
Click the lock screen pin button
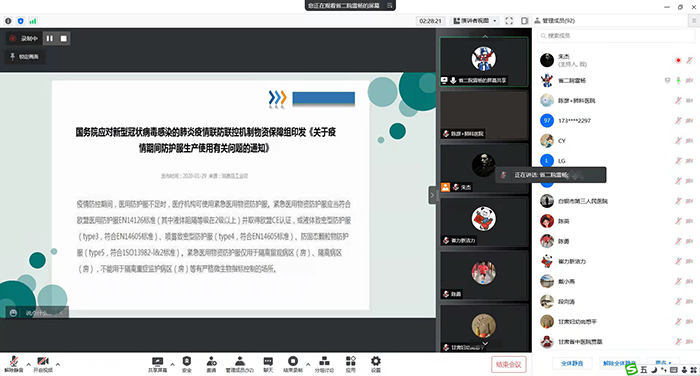click(x=25, y=57)
